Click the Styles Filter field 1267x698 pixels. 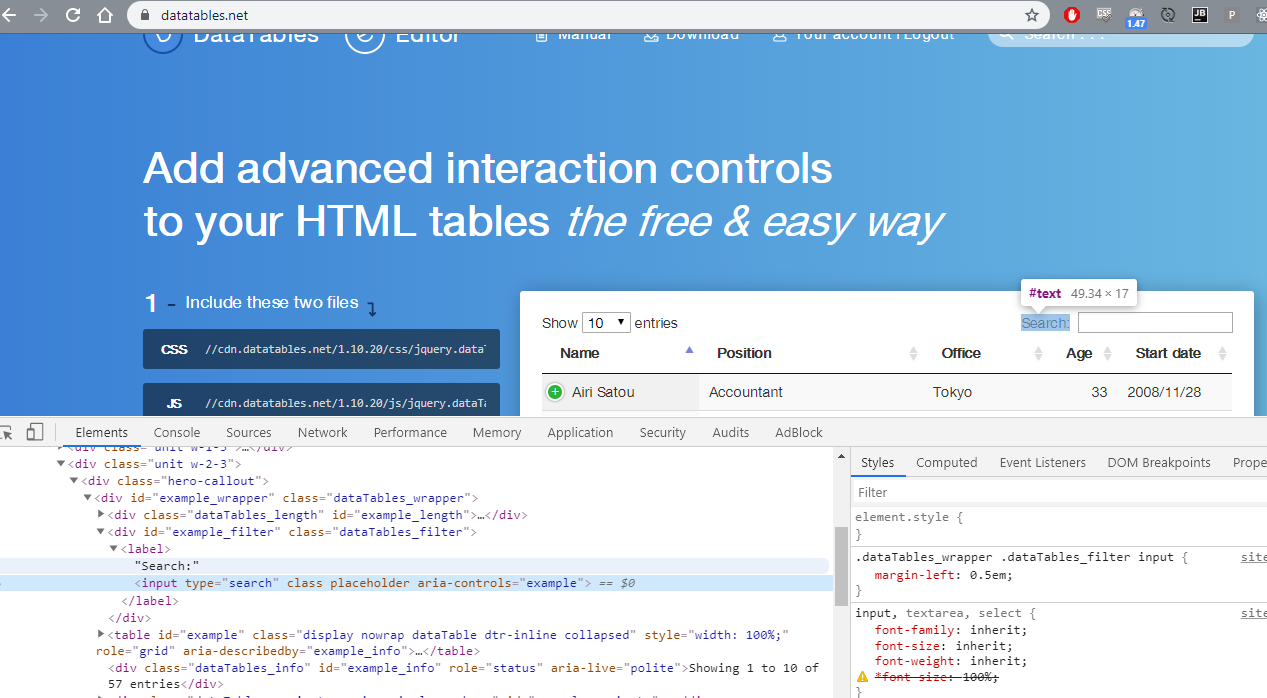[1058, 492]
